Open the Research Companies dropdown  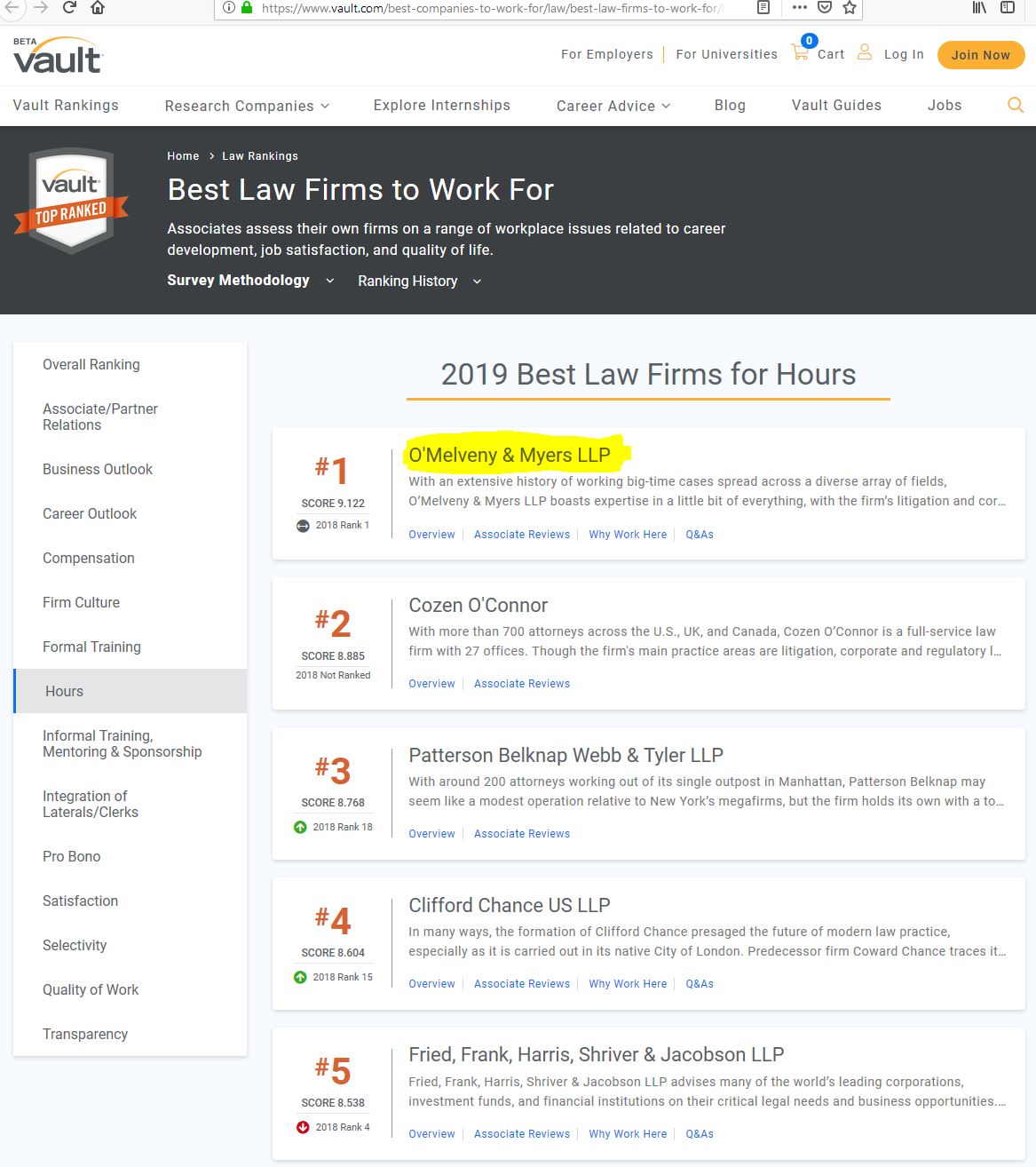(246, 105)
